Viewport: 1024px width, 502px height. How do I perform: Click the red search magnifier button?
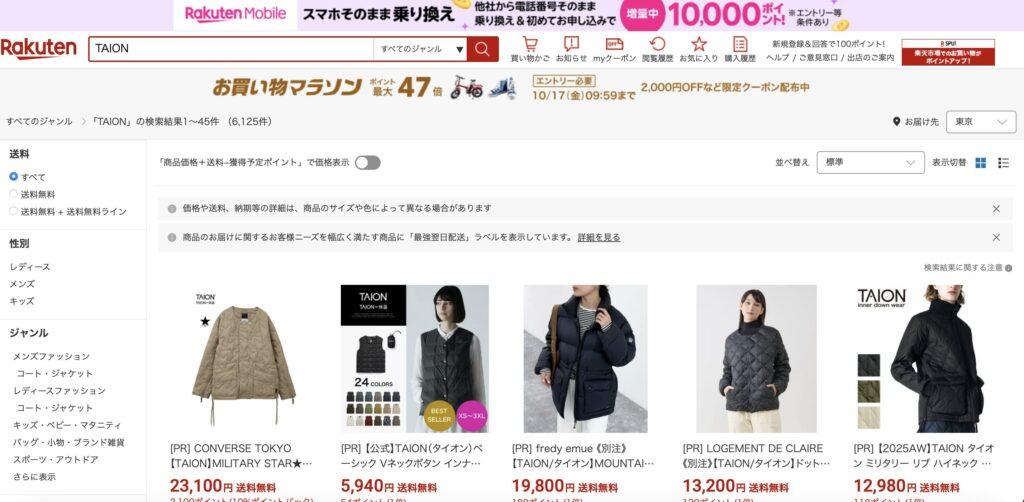point(483,49)
